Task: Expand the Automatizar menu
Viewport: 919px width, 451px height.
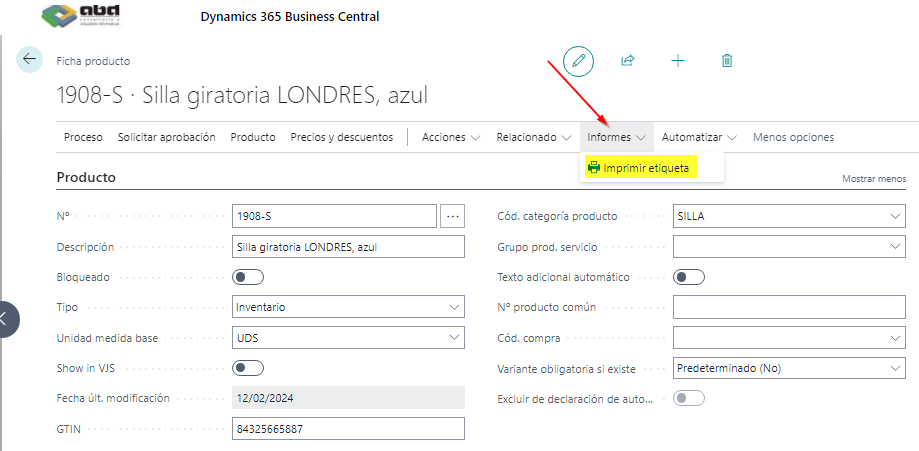Action: pos(699,137)
